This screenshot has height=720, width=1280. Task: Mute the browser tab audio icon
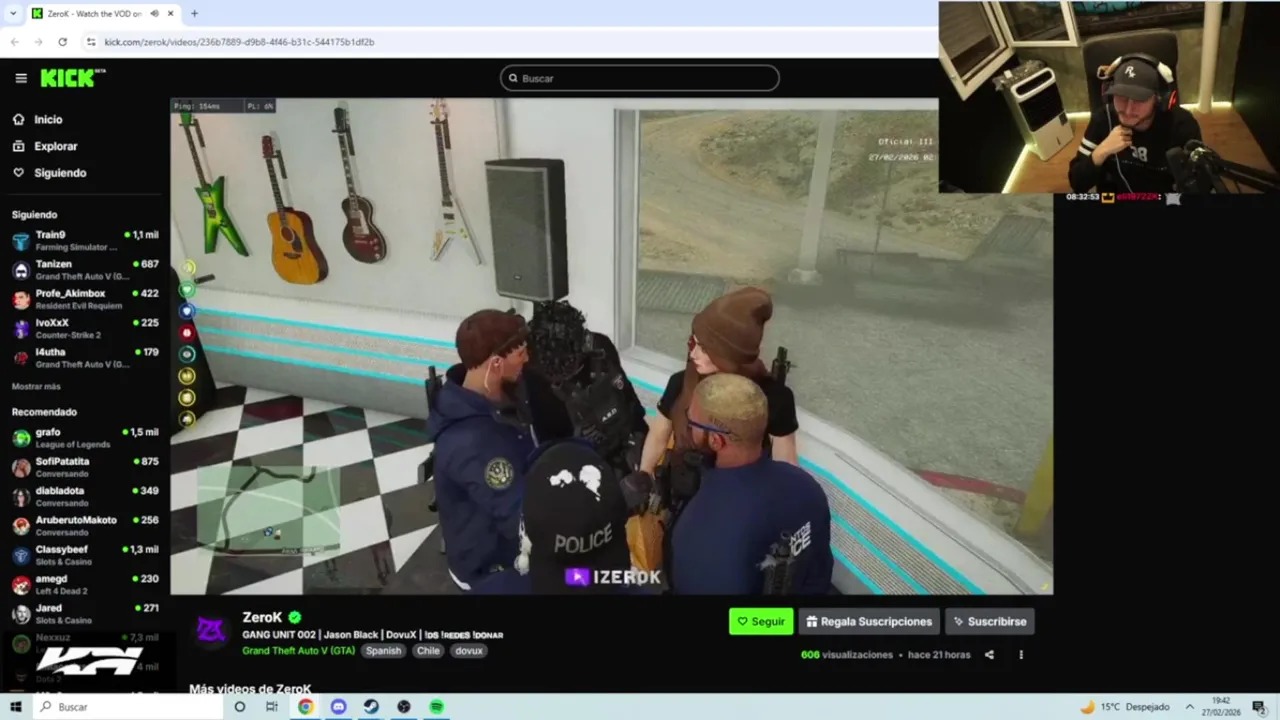pos(154,14)
